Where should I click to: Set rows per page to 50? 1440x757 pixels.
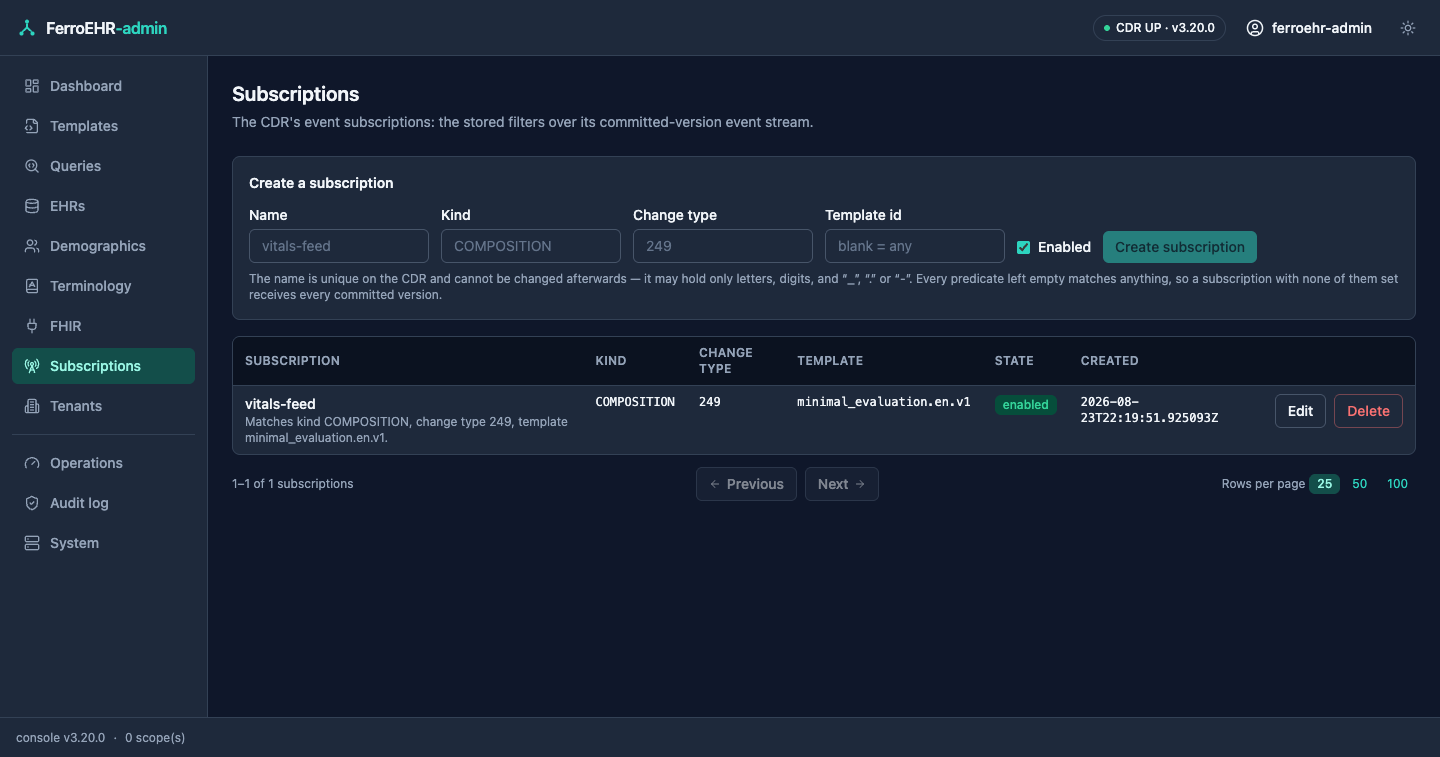(x=1360, y=484)
